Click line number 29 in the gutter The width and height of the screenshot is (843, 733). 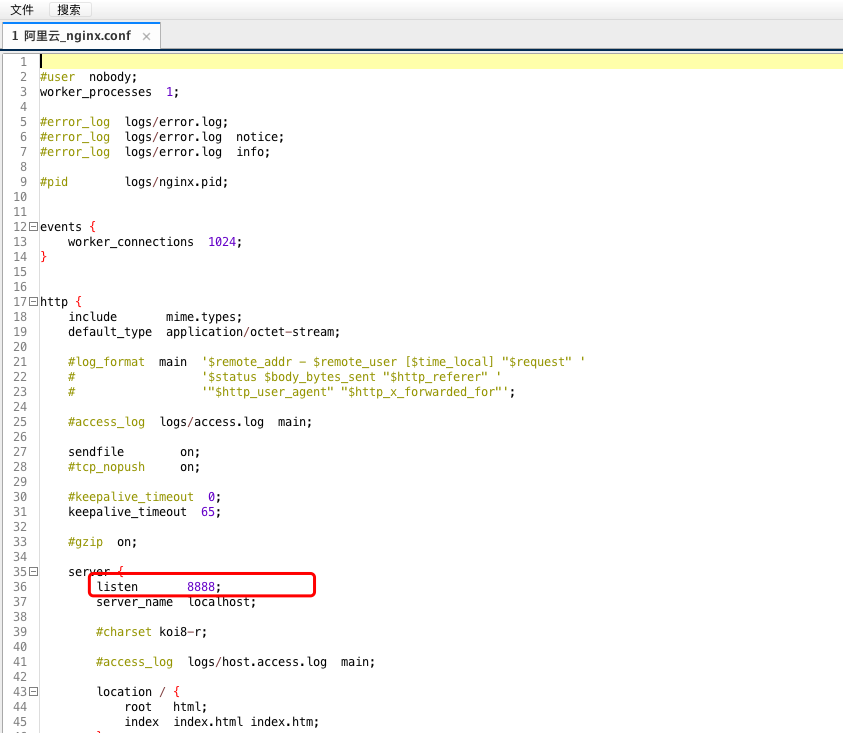click(20, 482)
